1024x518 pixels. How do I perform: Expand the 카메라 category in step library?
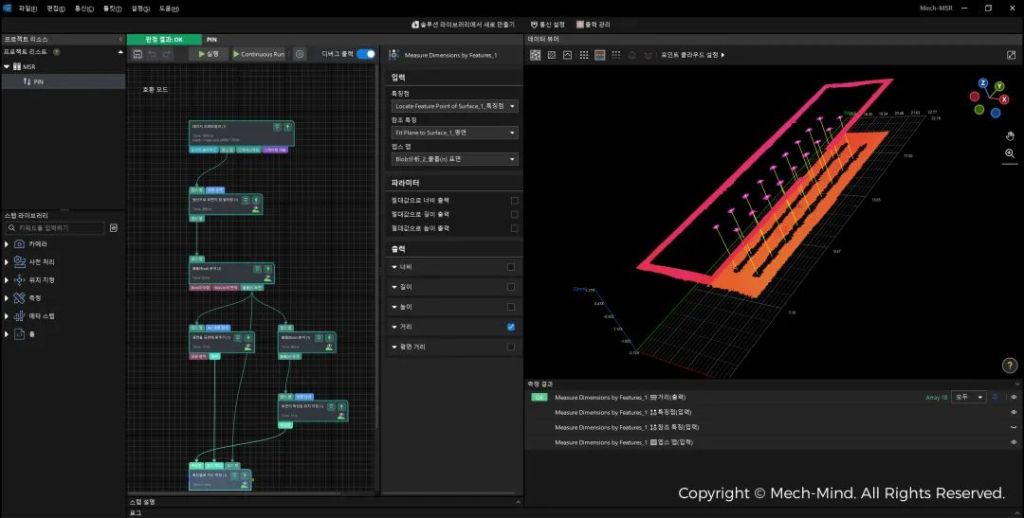(8, 244)
